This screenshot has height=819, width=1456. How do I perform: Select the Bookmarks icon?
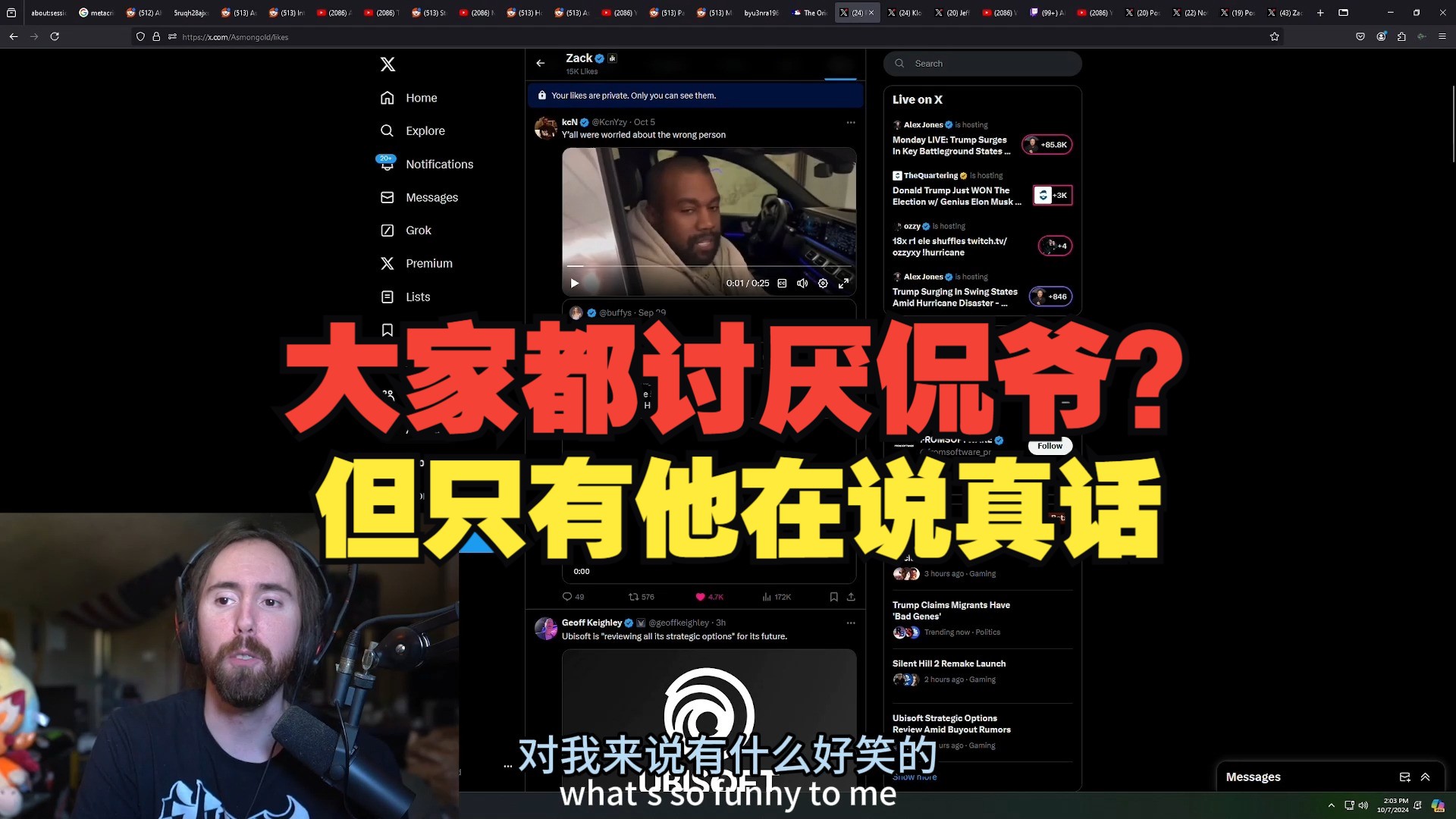coord(387,329)
